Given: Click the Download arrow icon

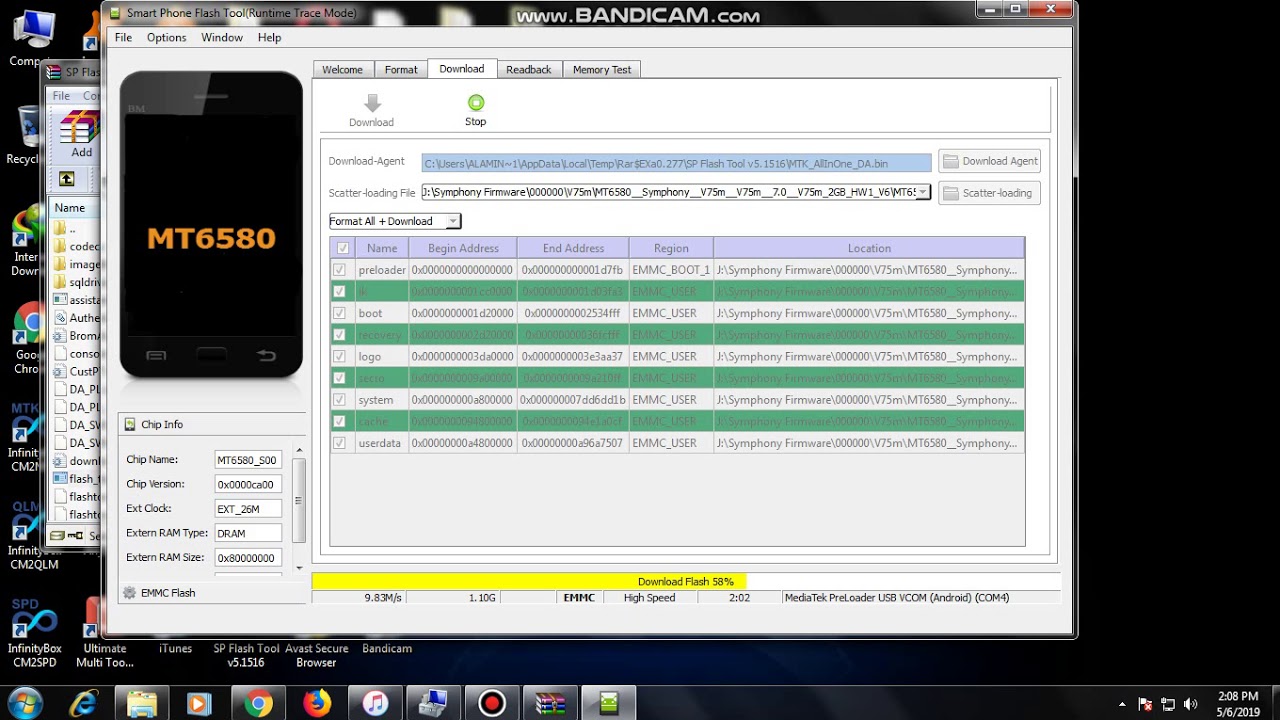Looking at the screenshot, I should click(x=372, y=103).
